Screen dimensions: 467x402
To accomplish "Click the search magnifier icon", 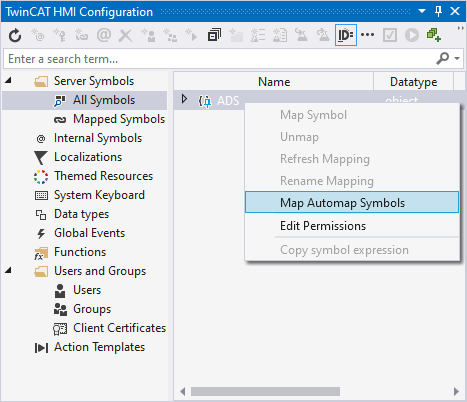I will [x=443, y=59].
